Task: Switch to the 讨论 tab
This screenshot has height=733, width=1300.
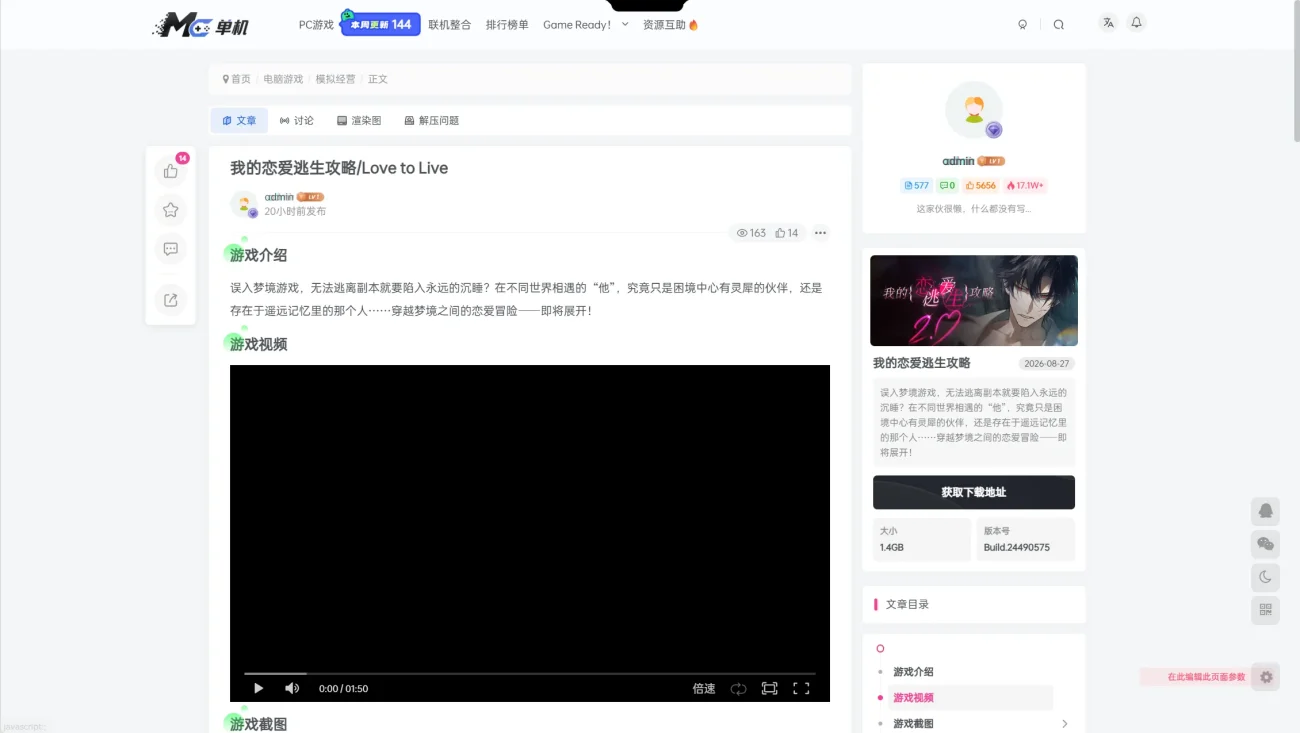Action: click(x=297, y=120)
